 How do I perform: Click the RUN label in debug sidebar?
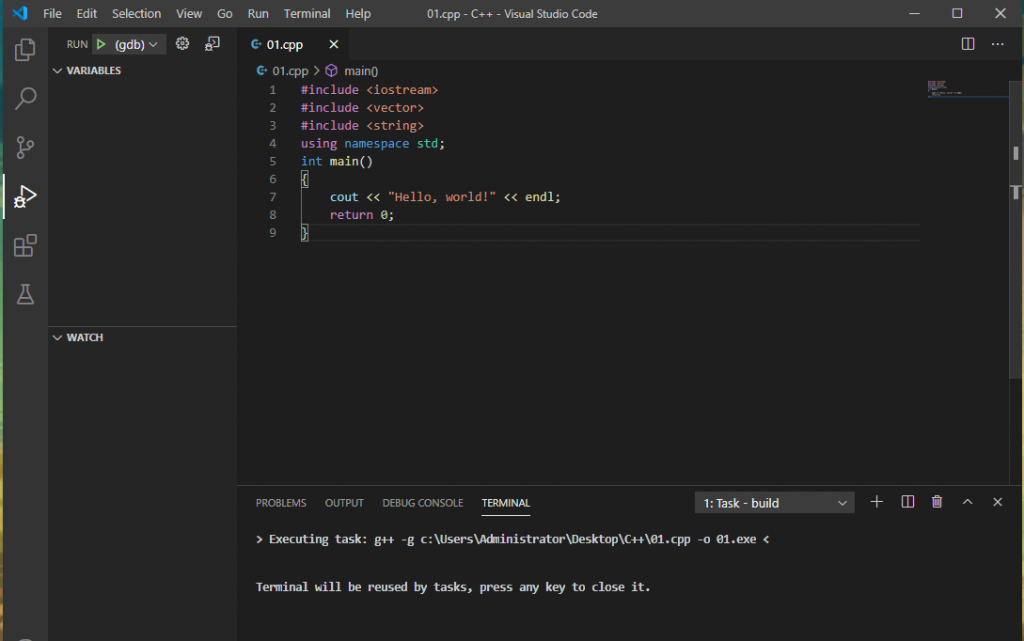[x=77, y=44]
